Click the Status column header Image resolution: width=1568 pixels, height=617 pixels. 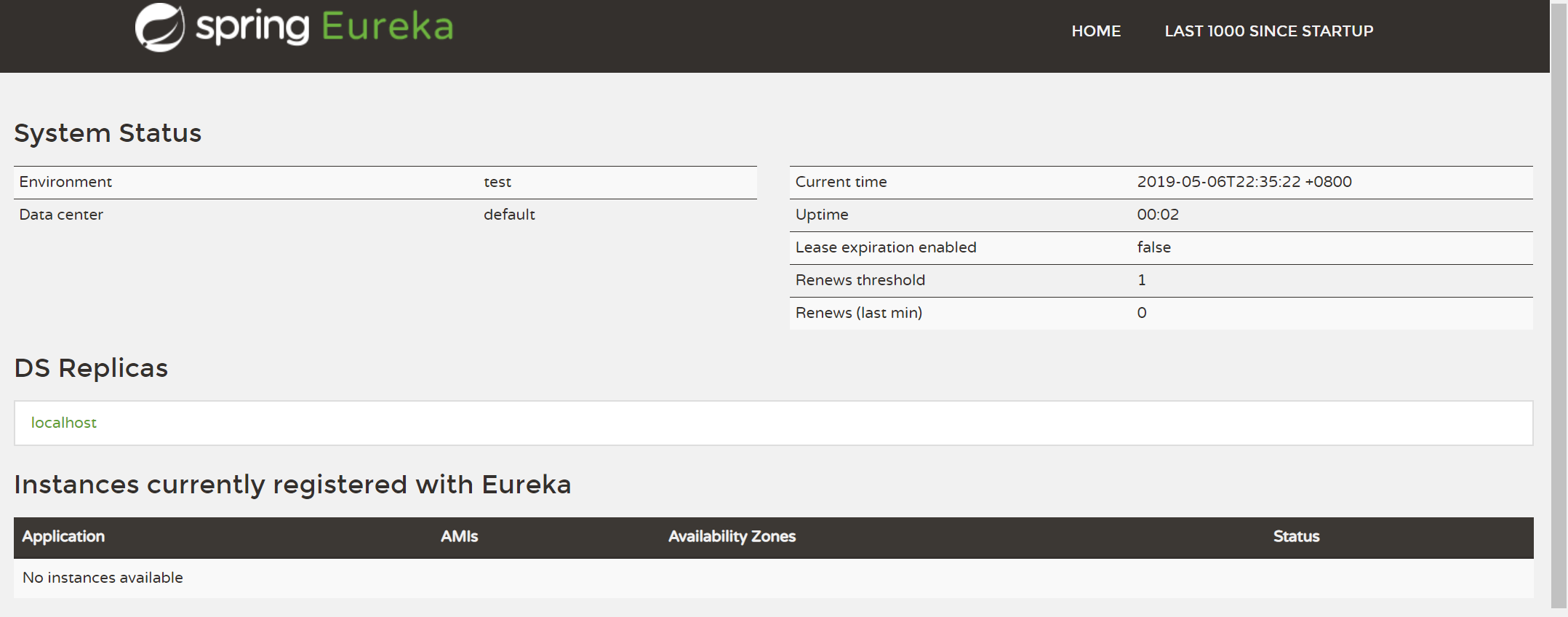(x=1296, y=536)
